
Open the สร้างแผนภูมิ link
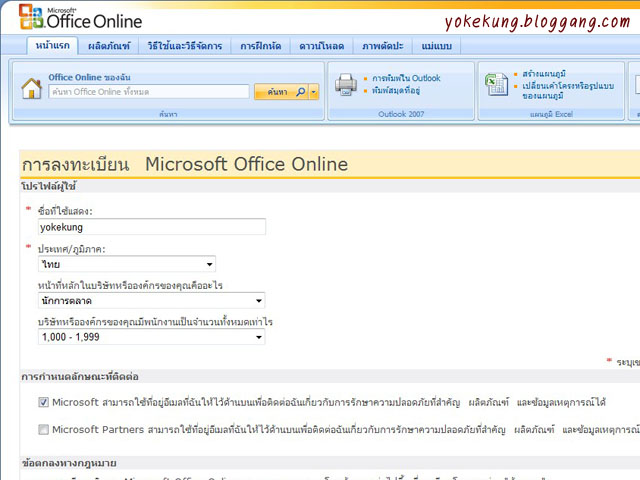click(544, 74)
